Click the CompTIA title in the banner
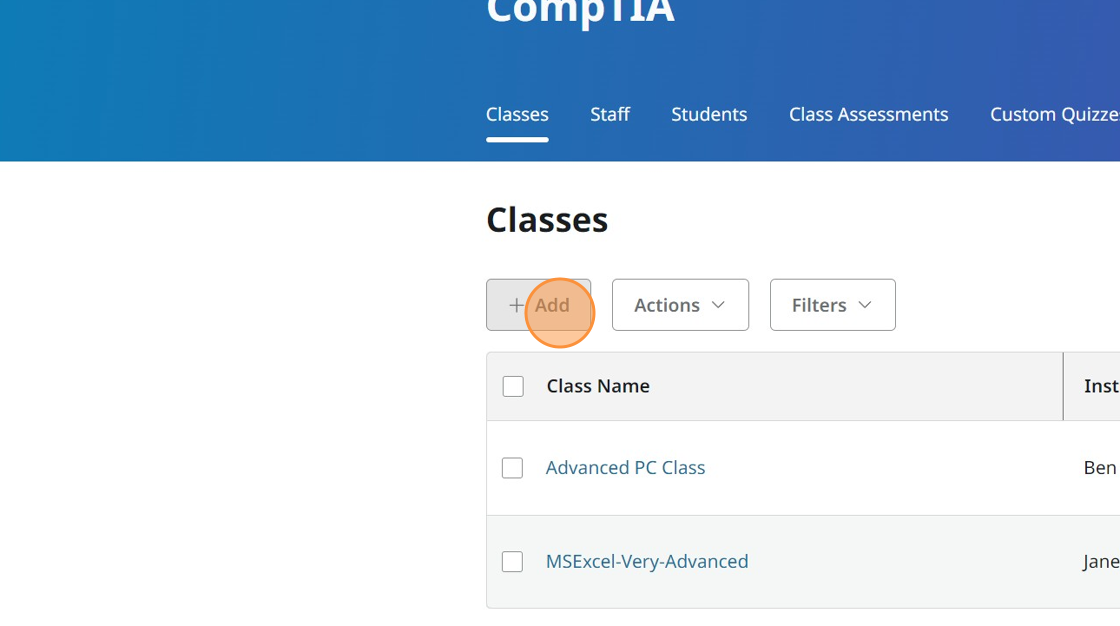This screenshot has width=1120, height=626. tap(580, 12)
